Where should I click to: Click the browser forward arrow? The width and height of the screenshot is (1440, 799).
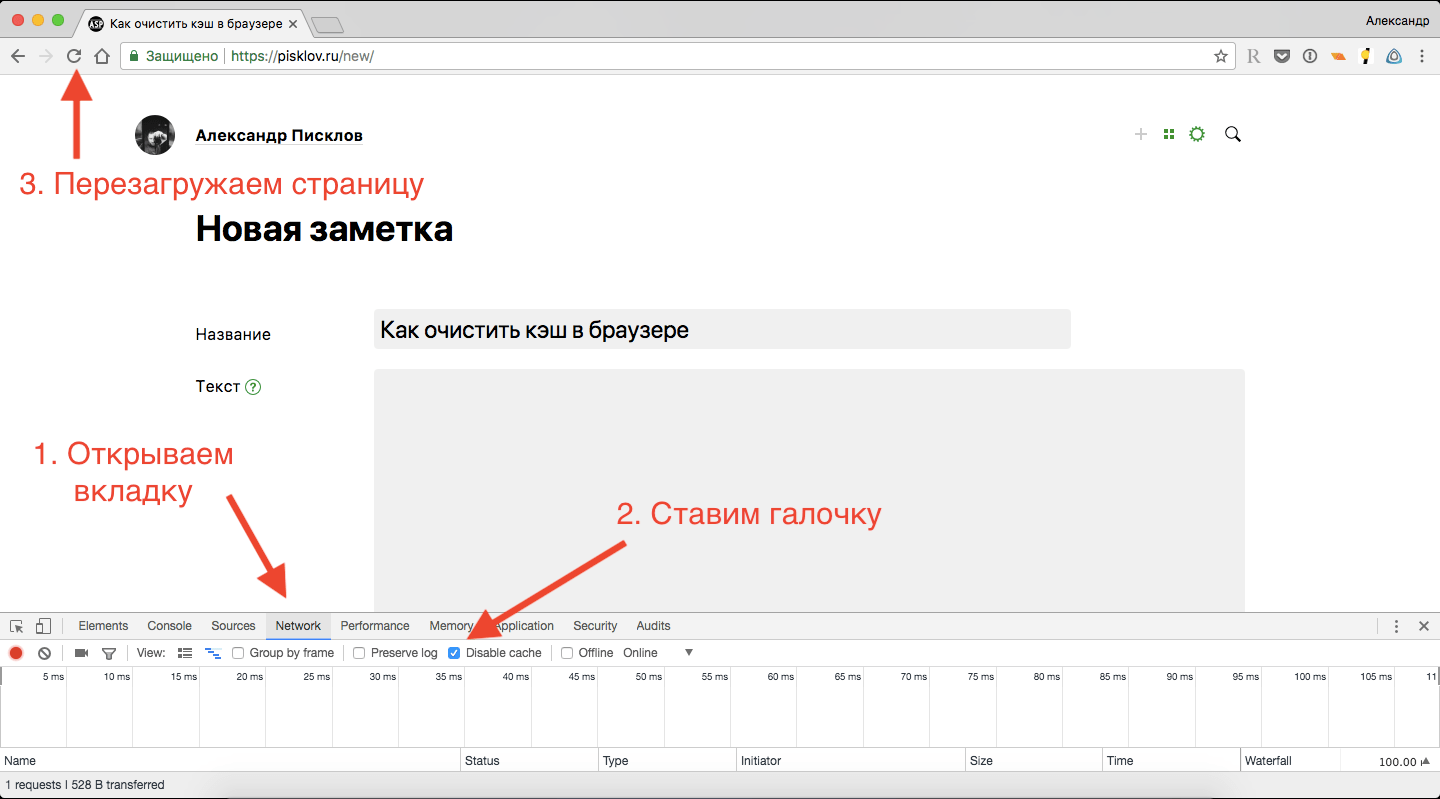46,57
